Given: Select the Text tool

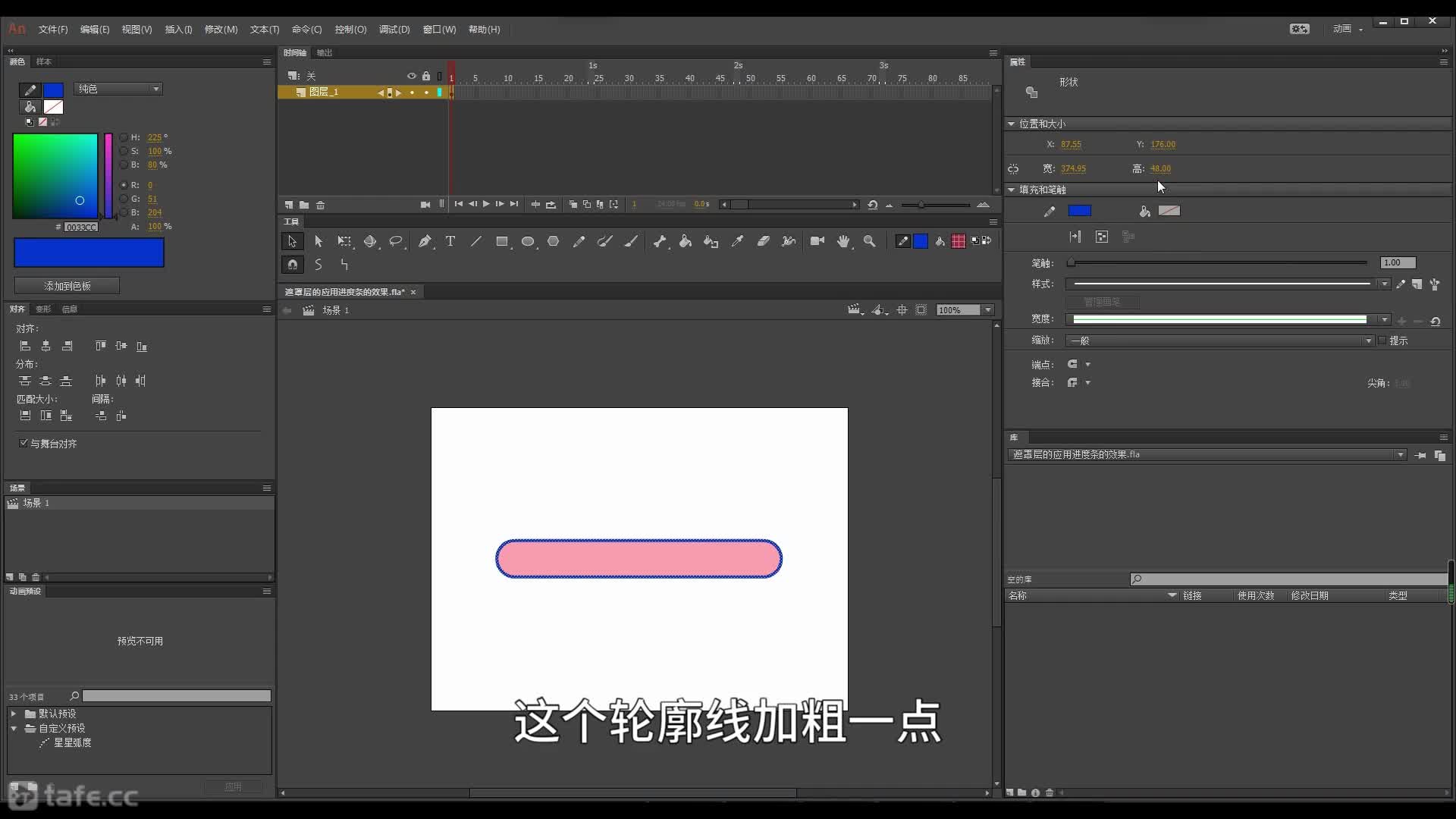Looking at the screenshot, I should (x=450, y=241).
